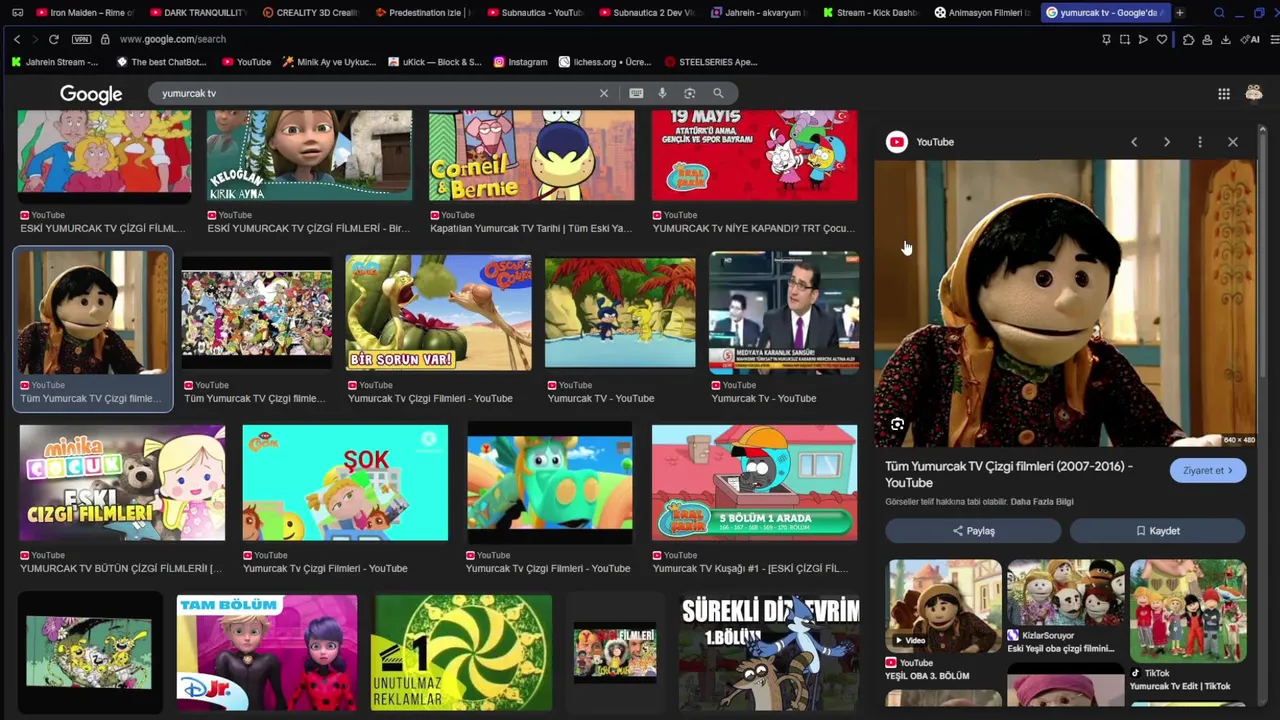1280x720 pixels.
Task: Open the Google account avatar
Action: 1254,93
